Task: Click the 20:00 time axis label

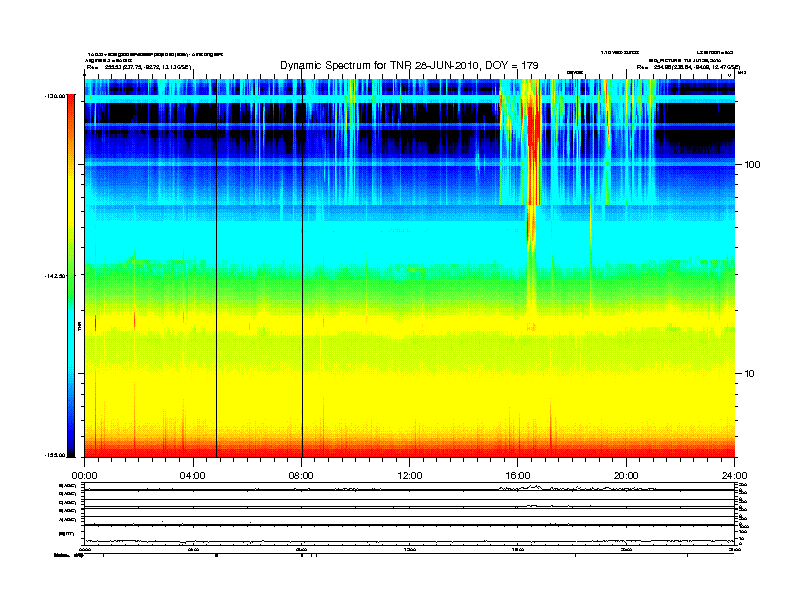Action: 626,476
